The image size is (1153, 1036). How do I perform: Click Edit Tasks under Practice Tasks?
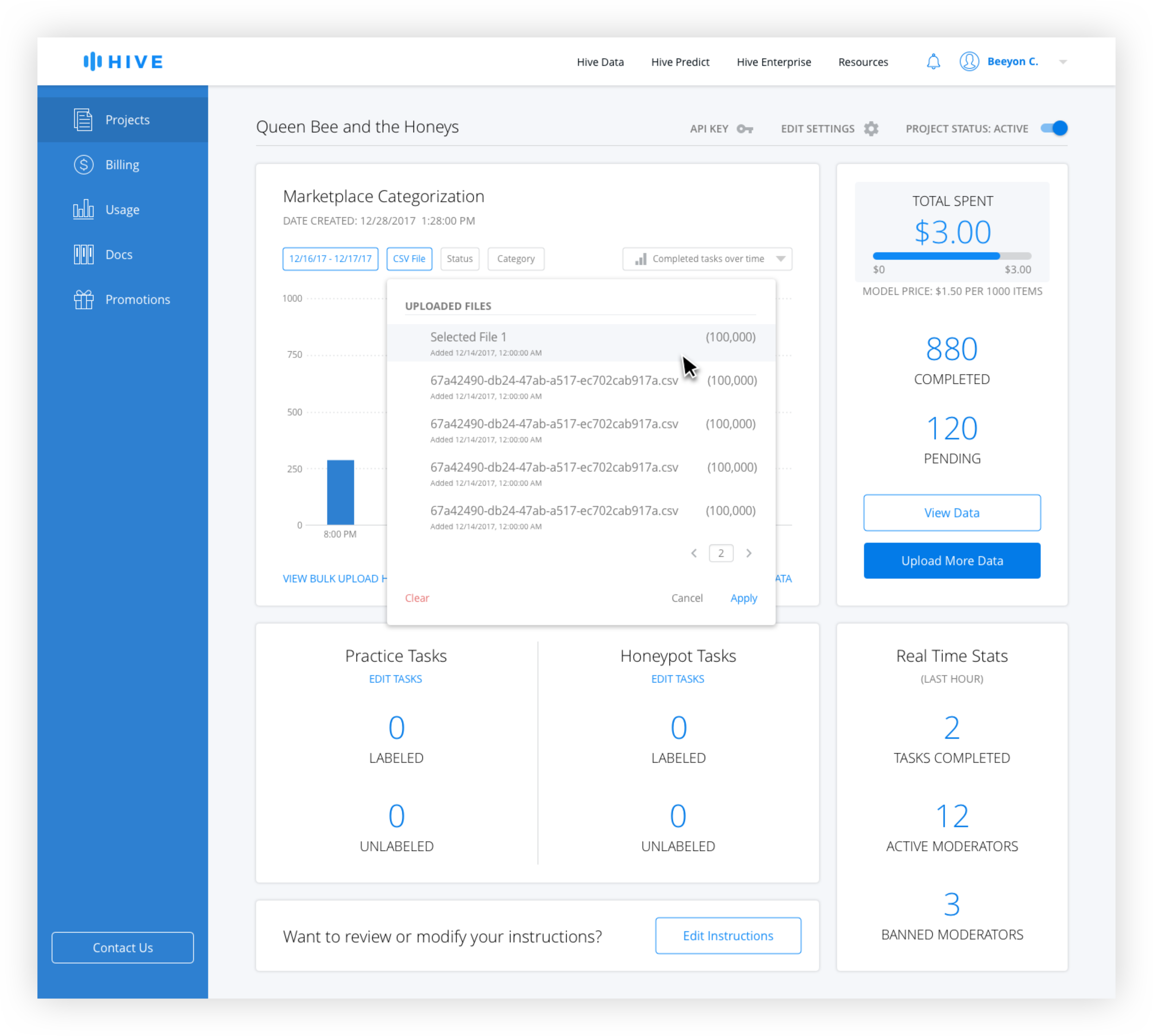click(x=395, y=679)
